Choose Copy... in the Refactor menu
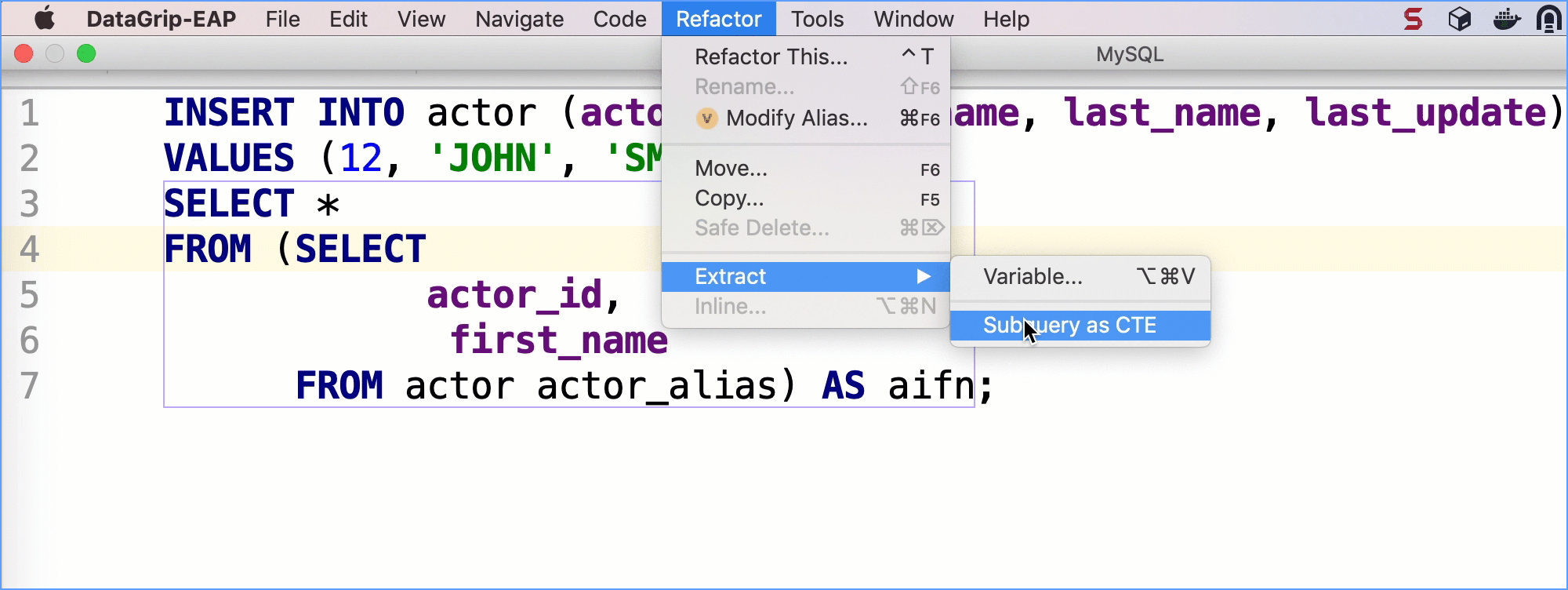 (806, 198)
